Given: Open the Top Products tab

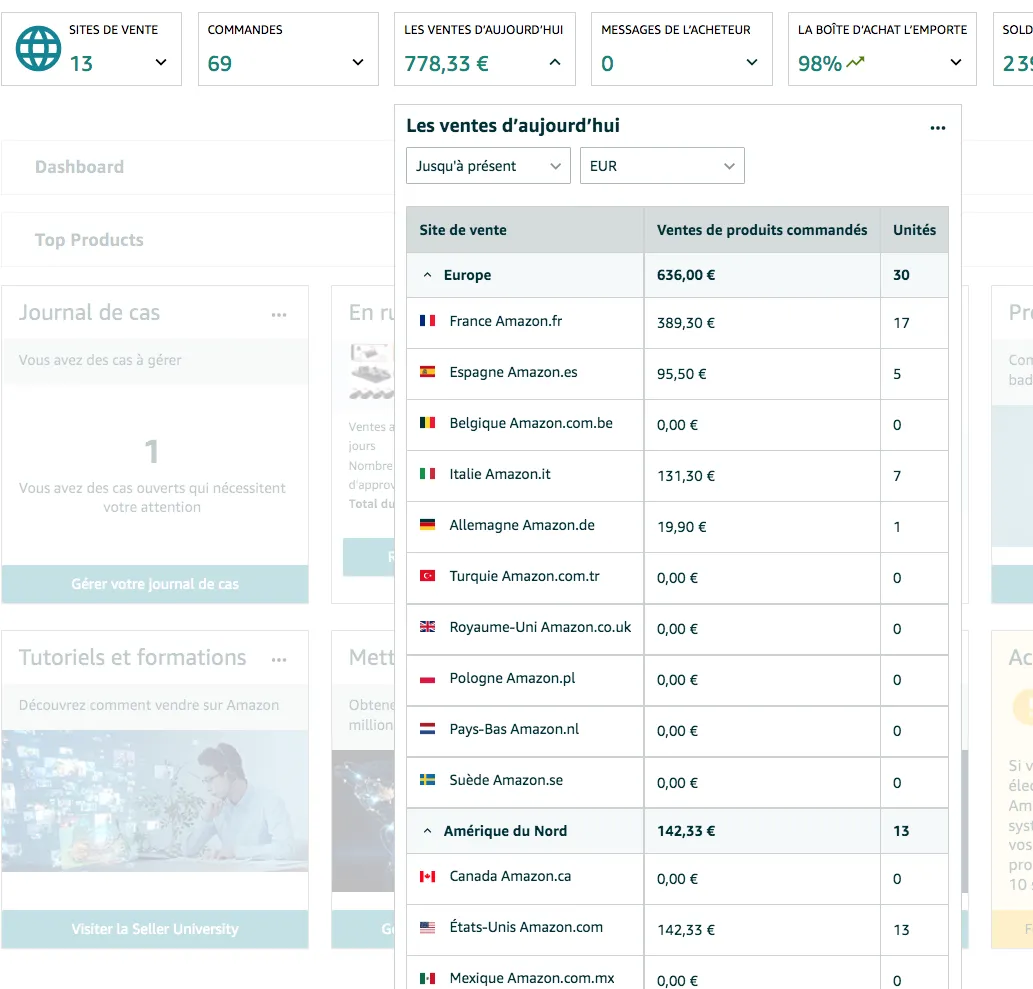Looking at the screenshot, I should pyautogui.click(x=89, y=240).
